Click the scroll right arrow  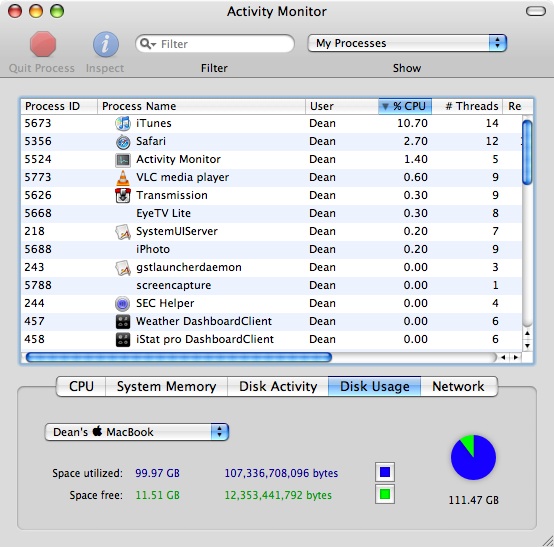coord(515,357)
